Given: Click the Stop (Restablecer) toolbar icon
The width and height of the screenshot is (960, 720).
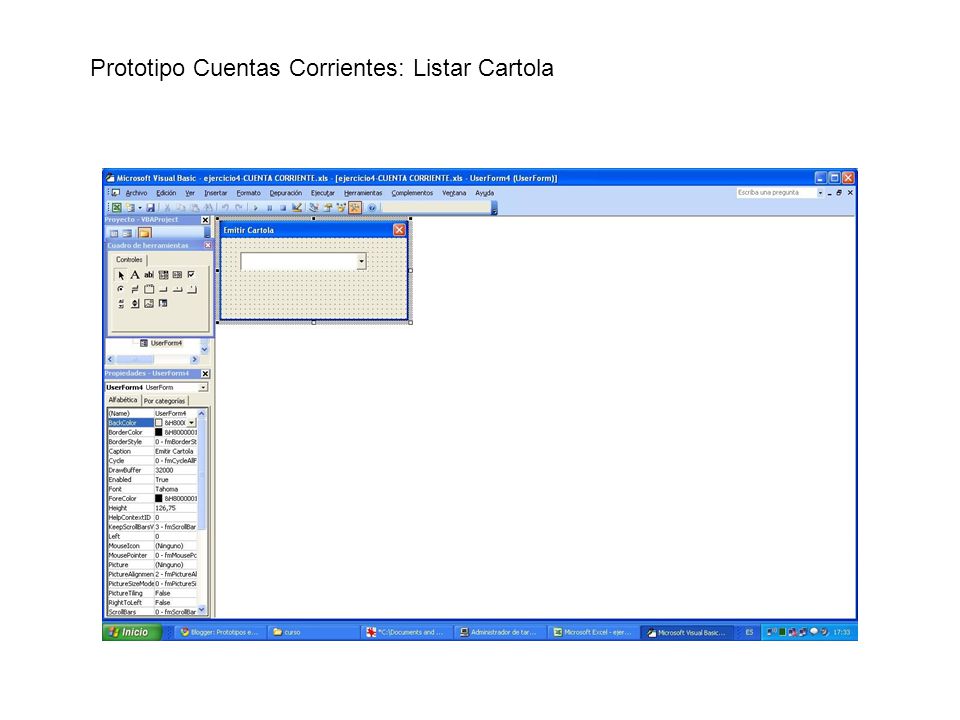Looking at the screenshot, I should tap(283, 208).
